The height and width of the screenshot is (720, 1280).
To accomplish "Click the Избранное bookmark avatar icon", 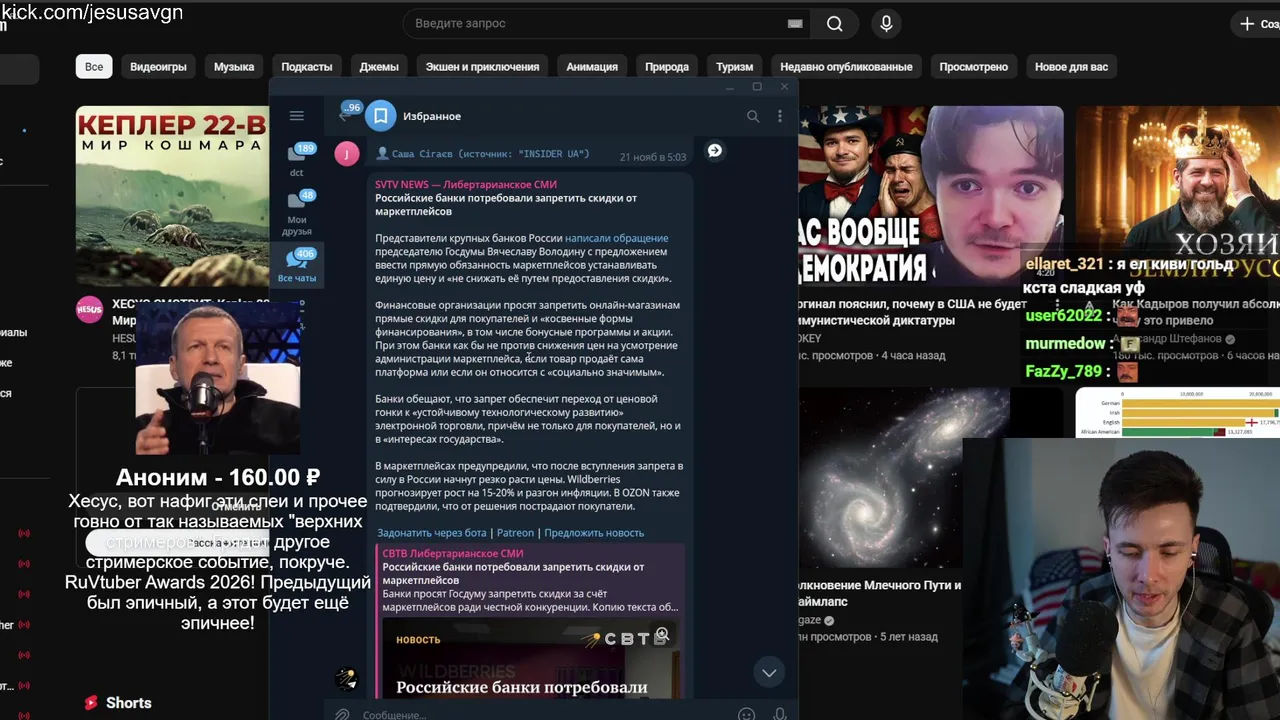I will (380, 116).
